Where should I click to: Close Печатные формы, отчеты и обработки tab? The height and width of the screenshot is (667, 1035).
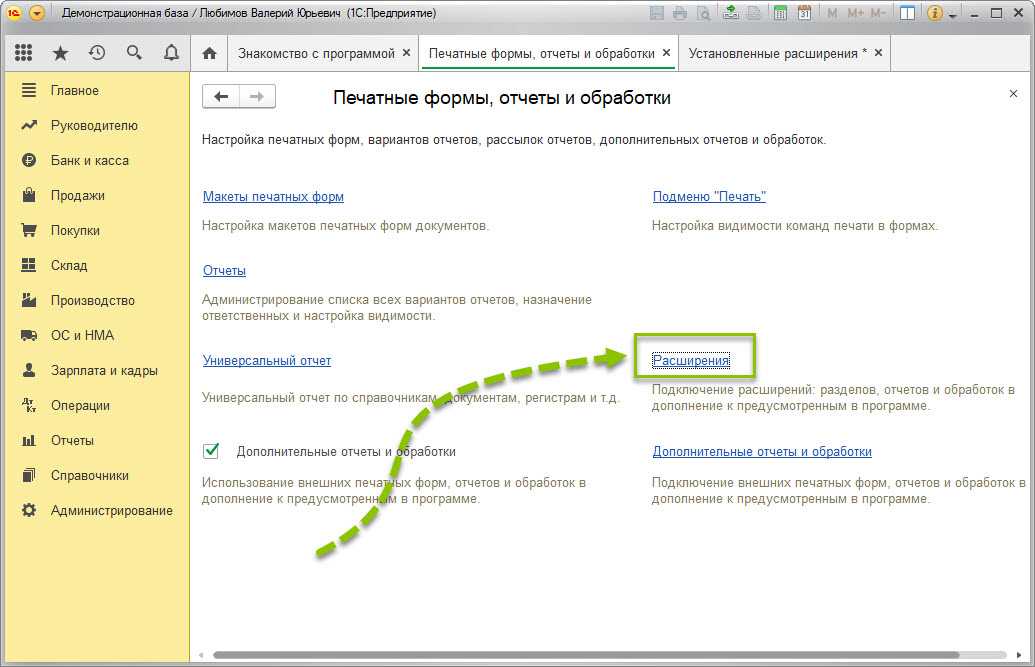click(666, 53)
